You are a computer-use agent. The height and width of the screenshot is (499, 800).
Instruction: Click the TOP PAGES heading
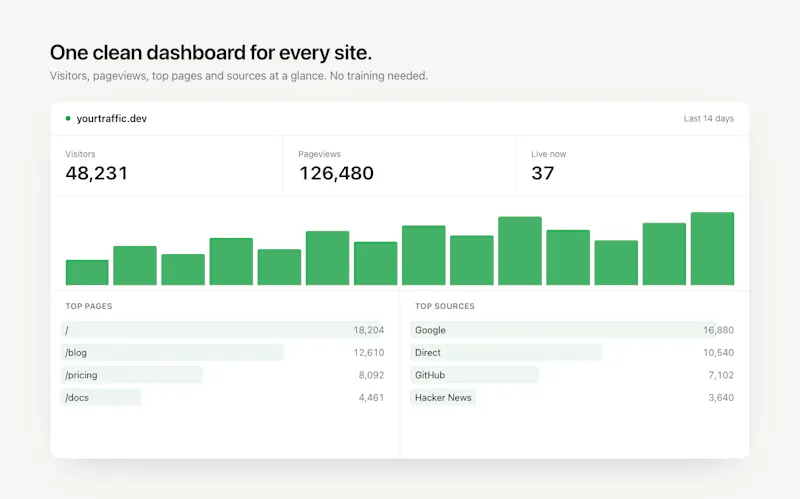(89, 306)
